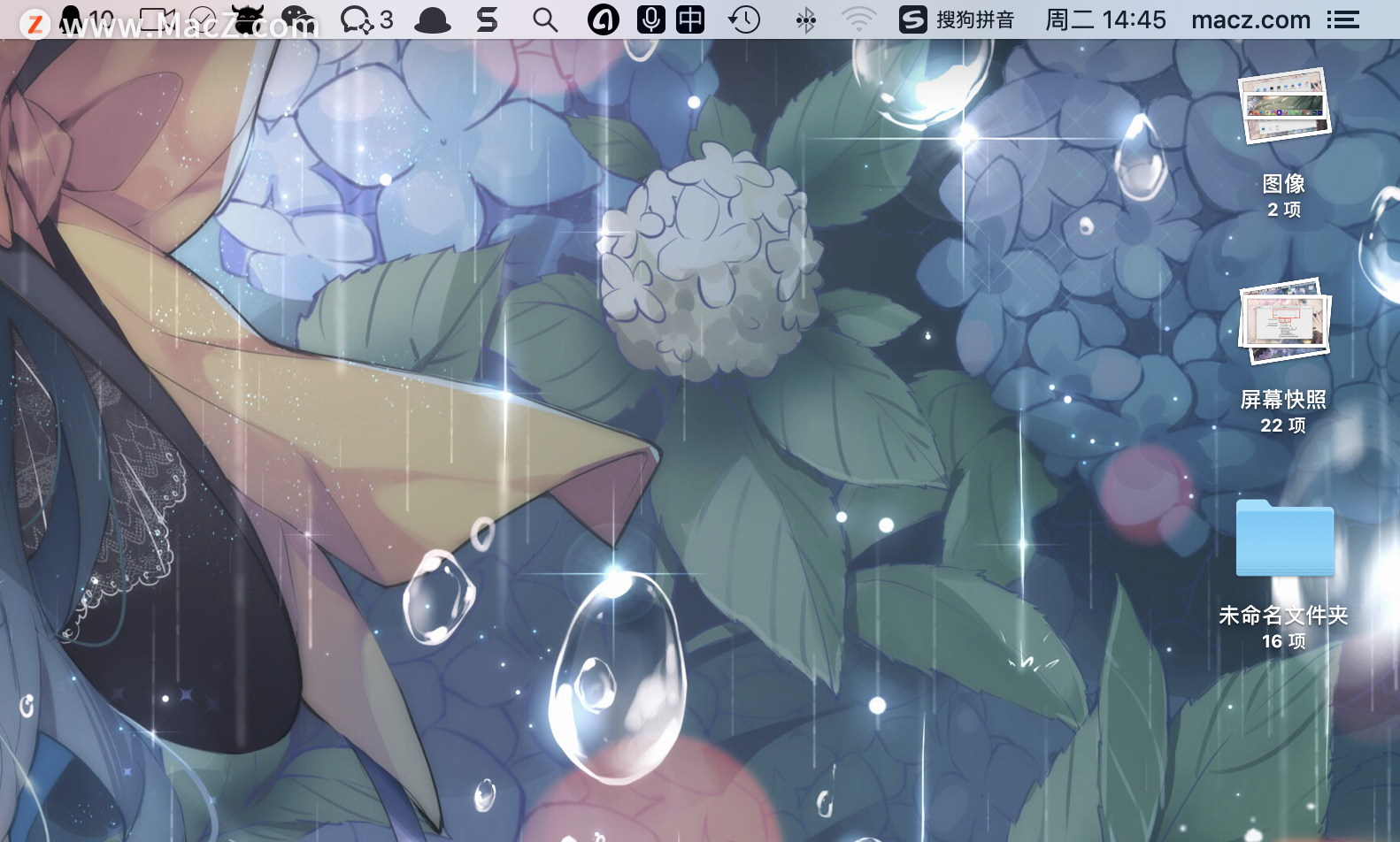Click the bowler hat menu bar icon
Screen dimensions: 1400x842
coord(432,19)
